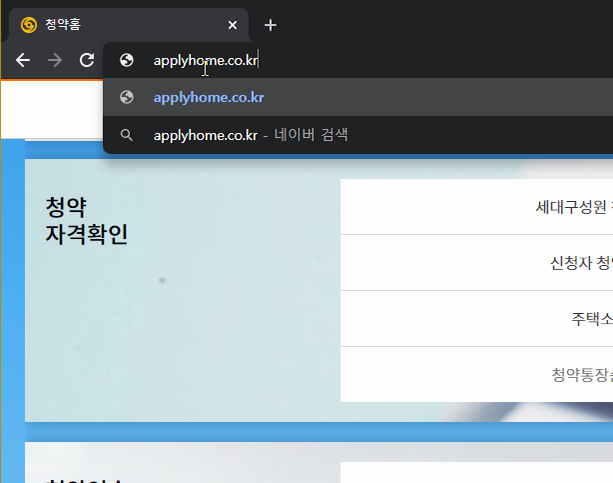
Task: Close the 청약홈 tab
Action: click(233, 25)
